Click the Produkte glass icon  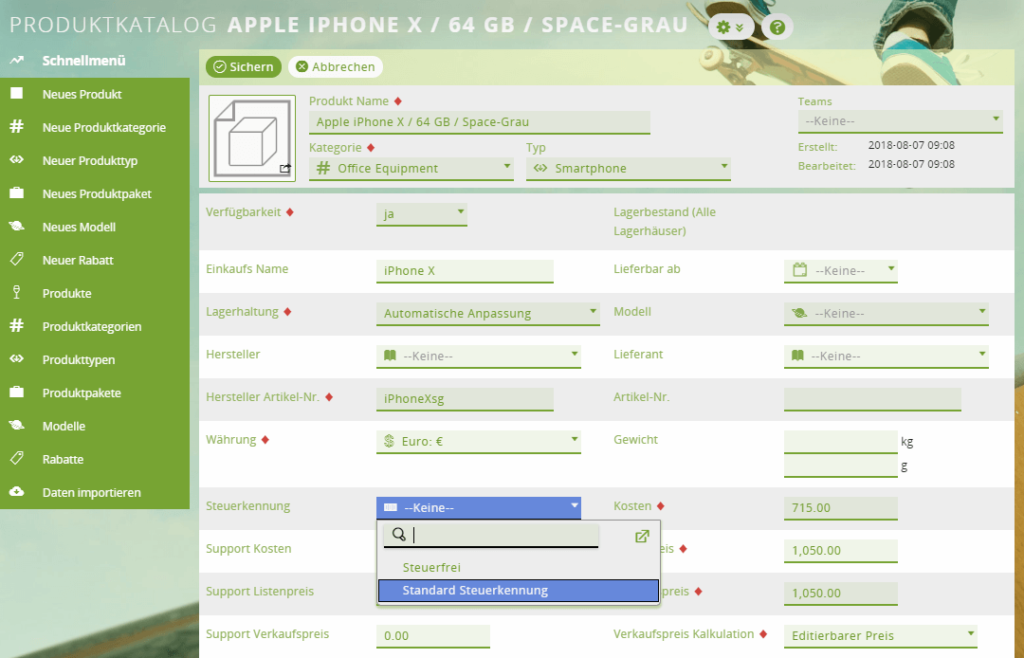pos(17,292)
